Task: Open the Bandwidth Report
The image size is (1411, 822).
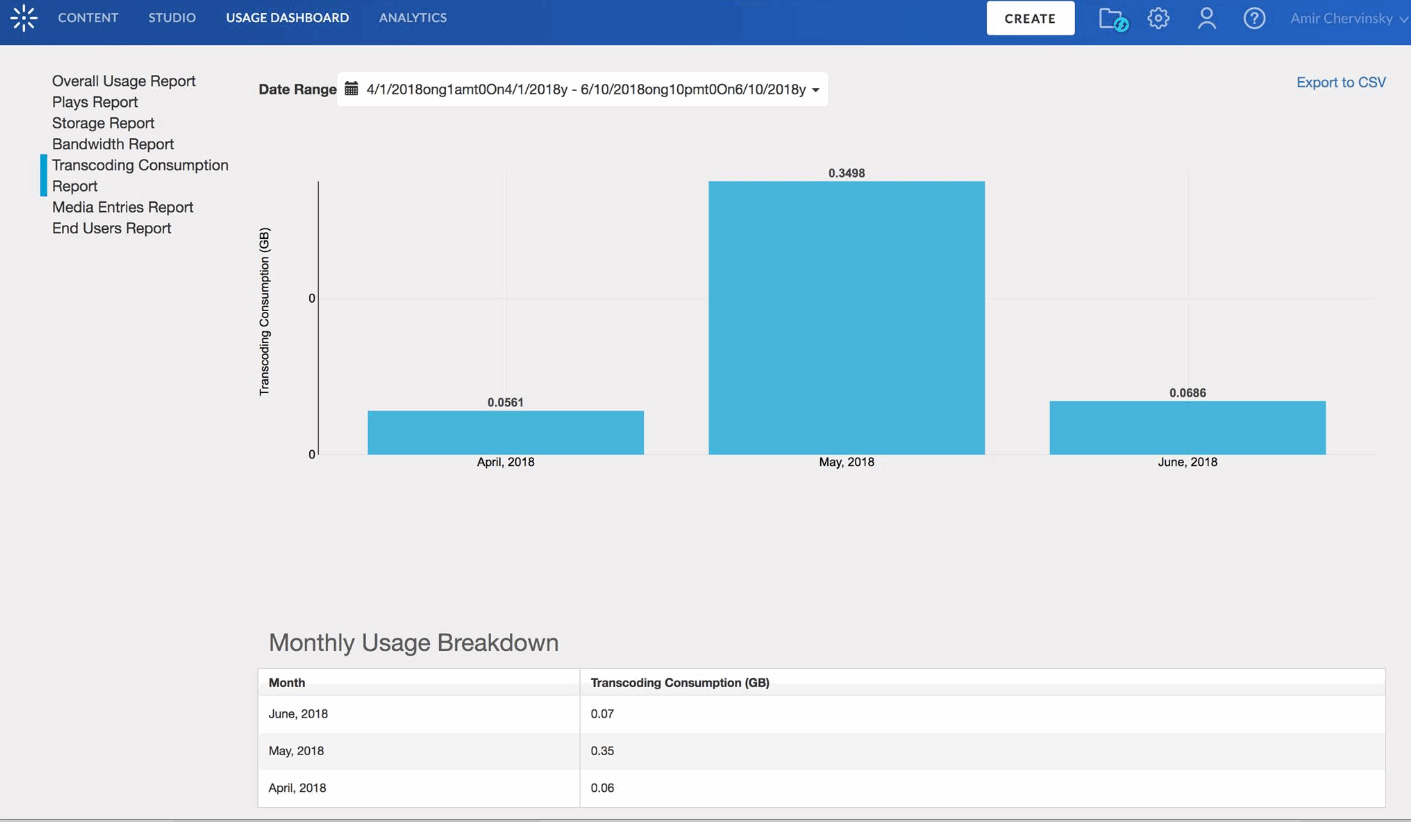Action: 113,144
